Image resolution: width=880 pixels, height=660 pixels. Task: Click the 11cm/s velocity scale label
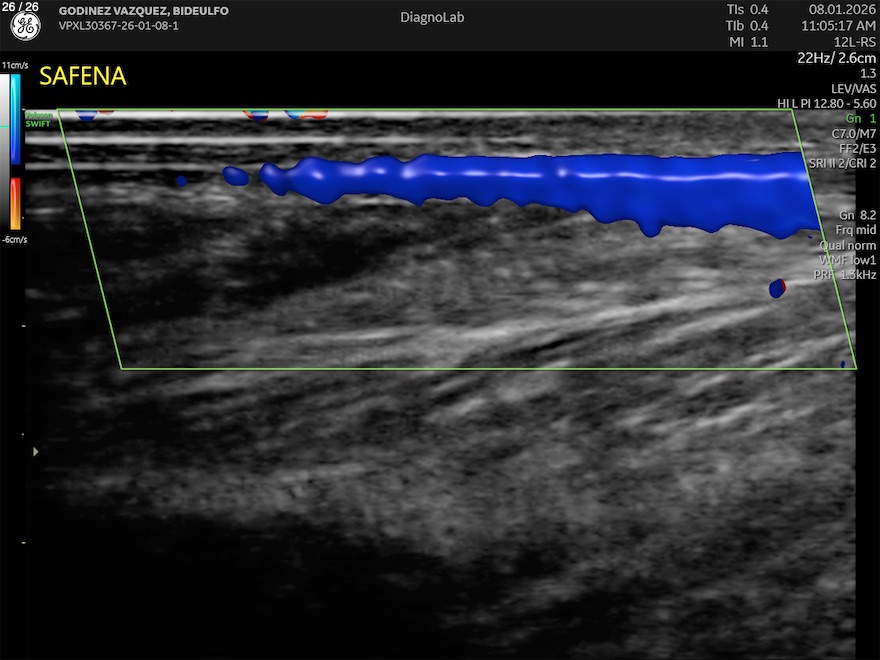click(x=14, y=64)
